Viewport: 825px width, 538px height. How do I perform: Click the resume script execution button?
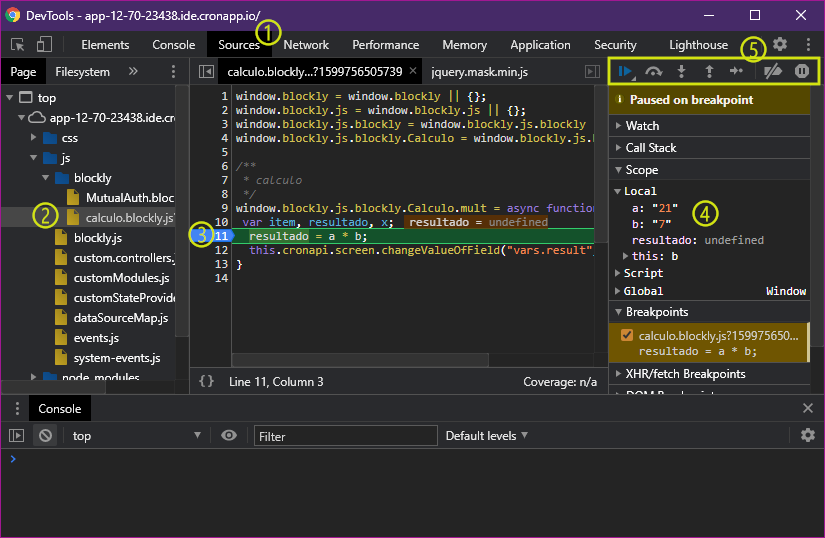pyautogui.click(x=625, y=71)
